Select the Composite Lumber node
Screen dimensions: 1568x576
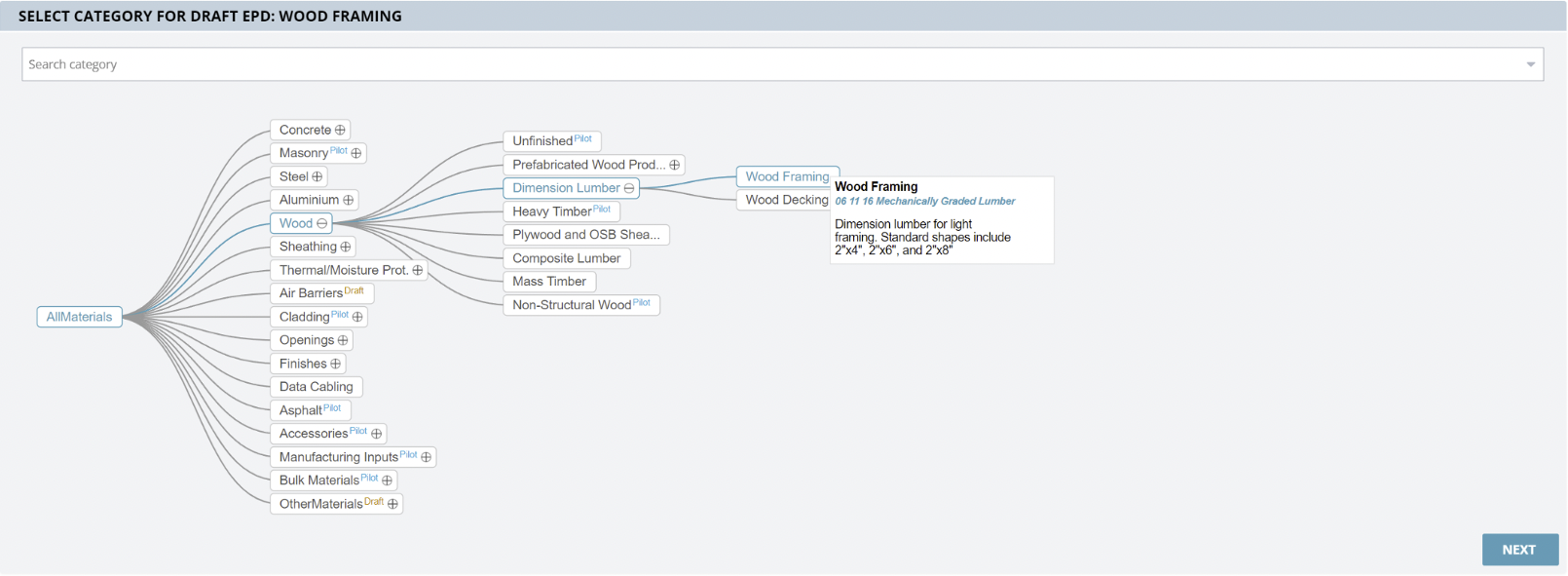(x=566, y=258)
